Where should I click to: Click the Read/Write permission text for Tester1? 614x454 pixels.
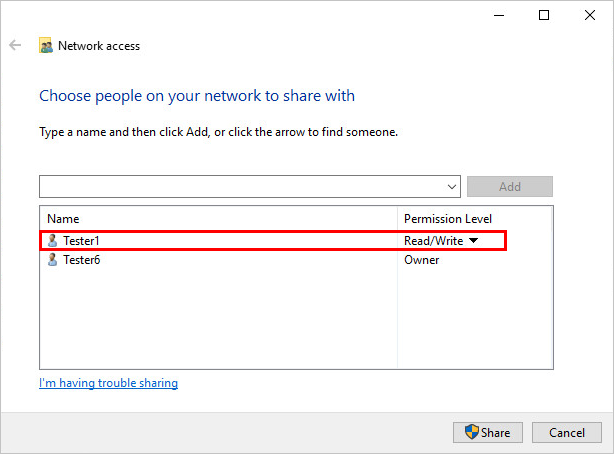(x=433, y=241)
